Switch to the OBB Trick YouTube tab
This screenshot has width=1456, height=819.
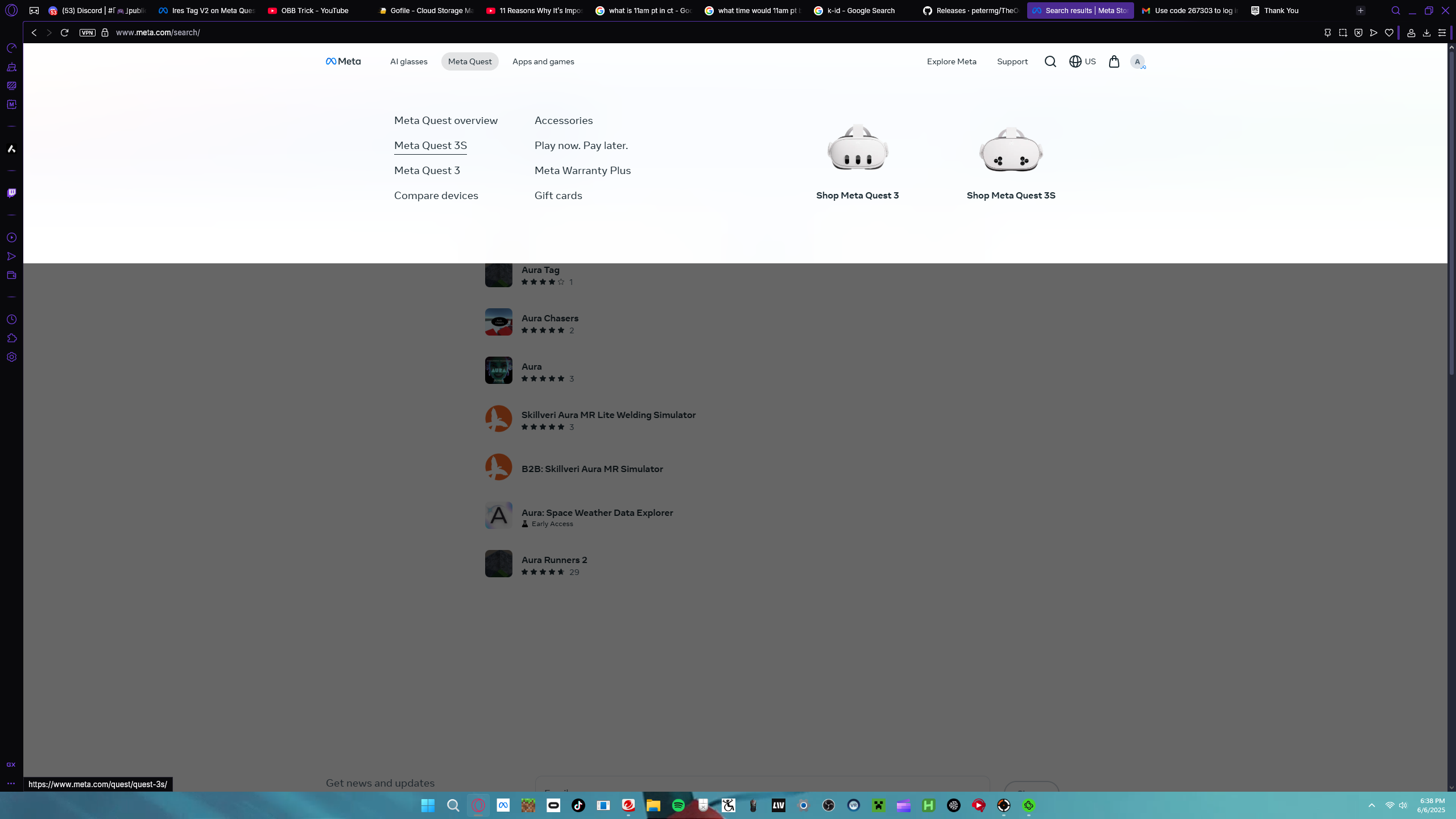point(315,10)
